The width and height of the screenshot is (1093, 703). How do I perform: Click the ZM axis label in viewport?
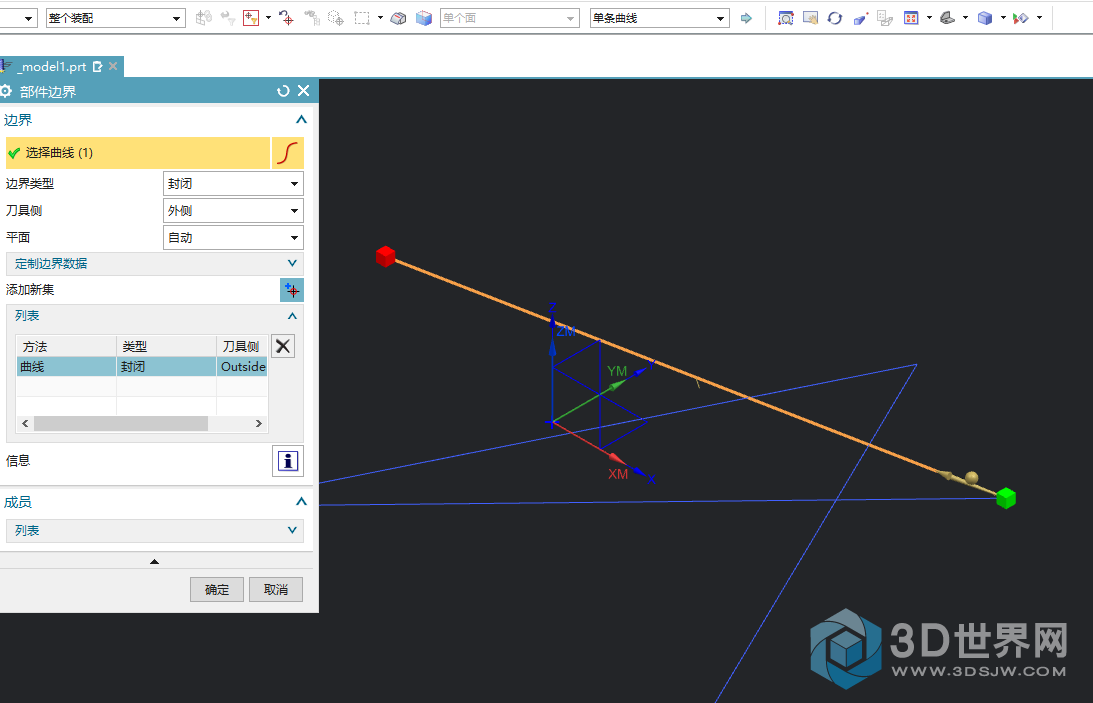pos(566,332)
